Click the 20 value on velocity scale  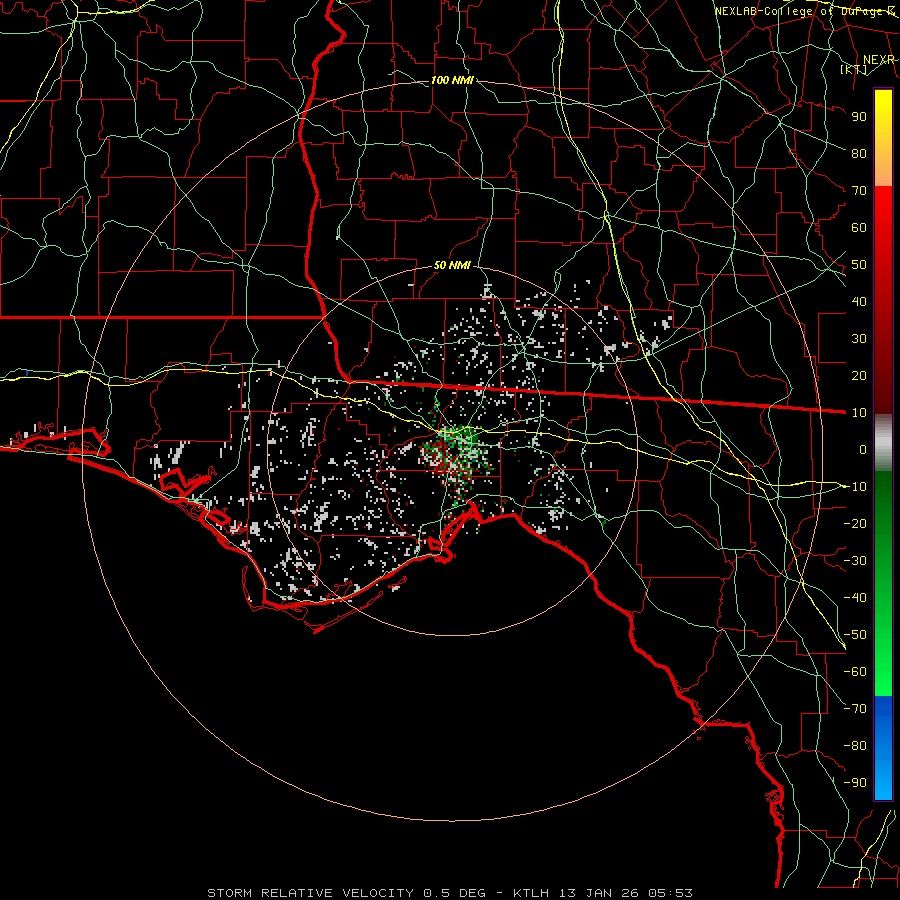coord(859,375)
